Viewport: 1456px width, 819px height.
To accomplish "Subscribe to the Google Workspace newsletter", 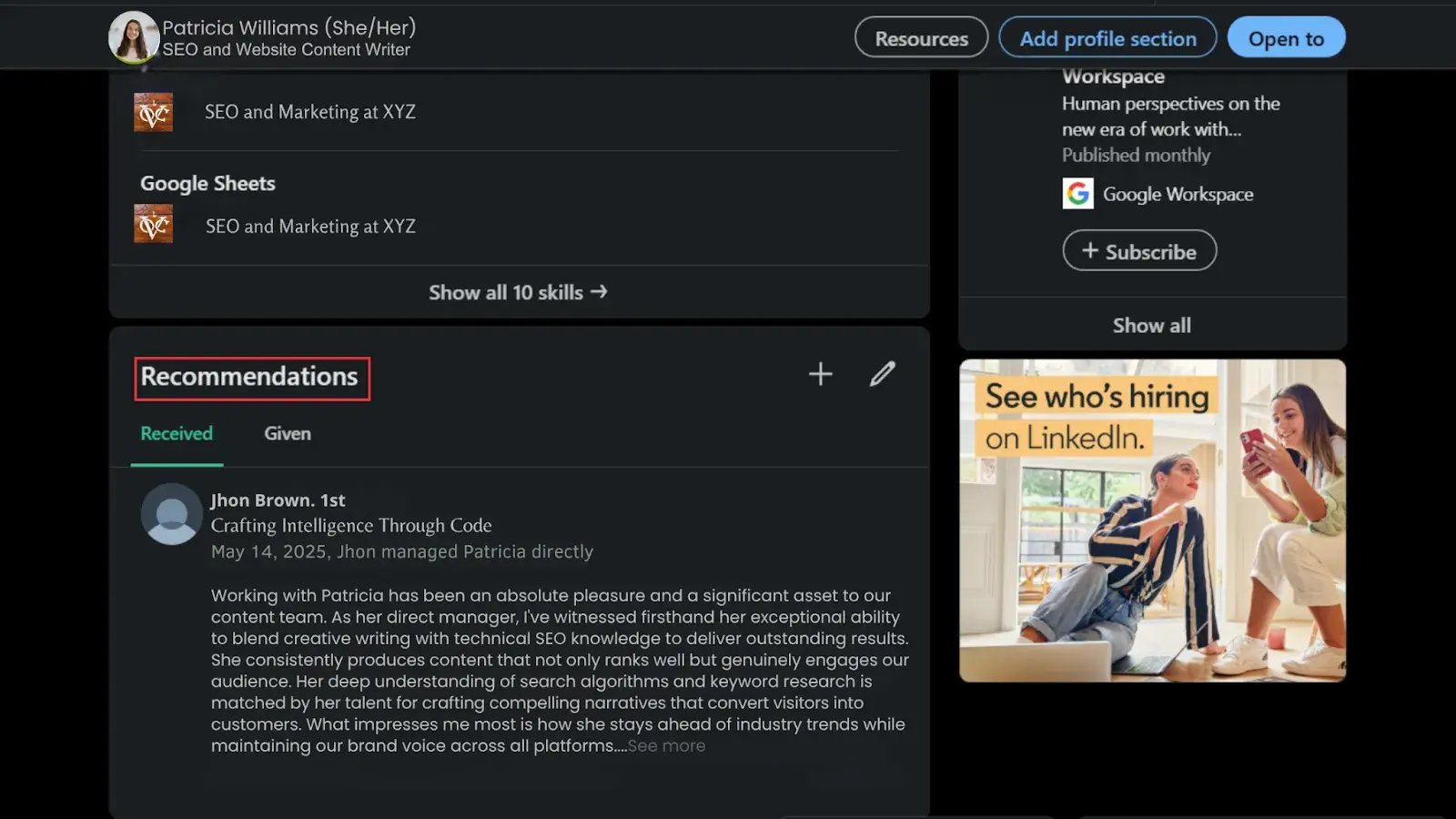I will point(1139,251).
